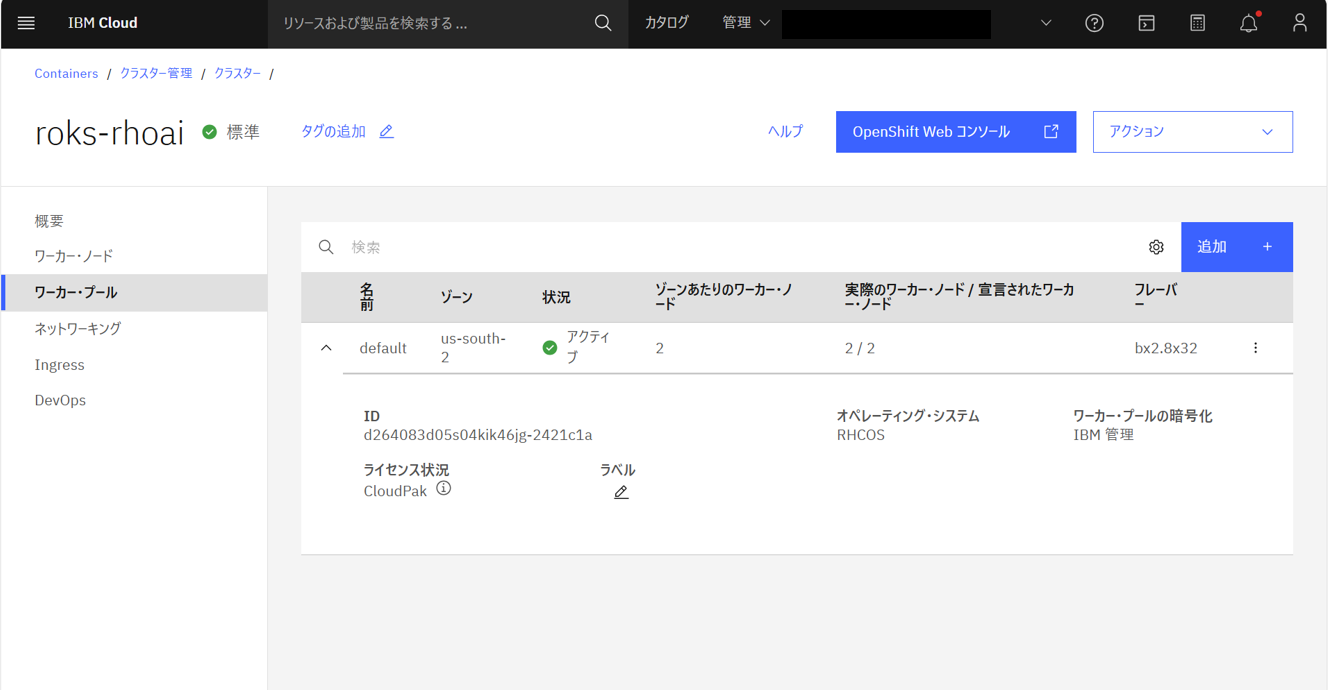
Task: Click the pencil icon next to タグの追加
Action: [x=386, y=131]
